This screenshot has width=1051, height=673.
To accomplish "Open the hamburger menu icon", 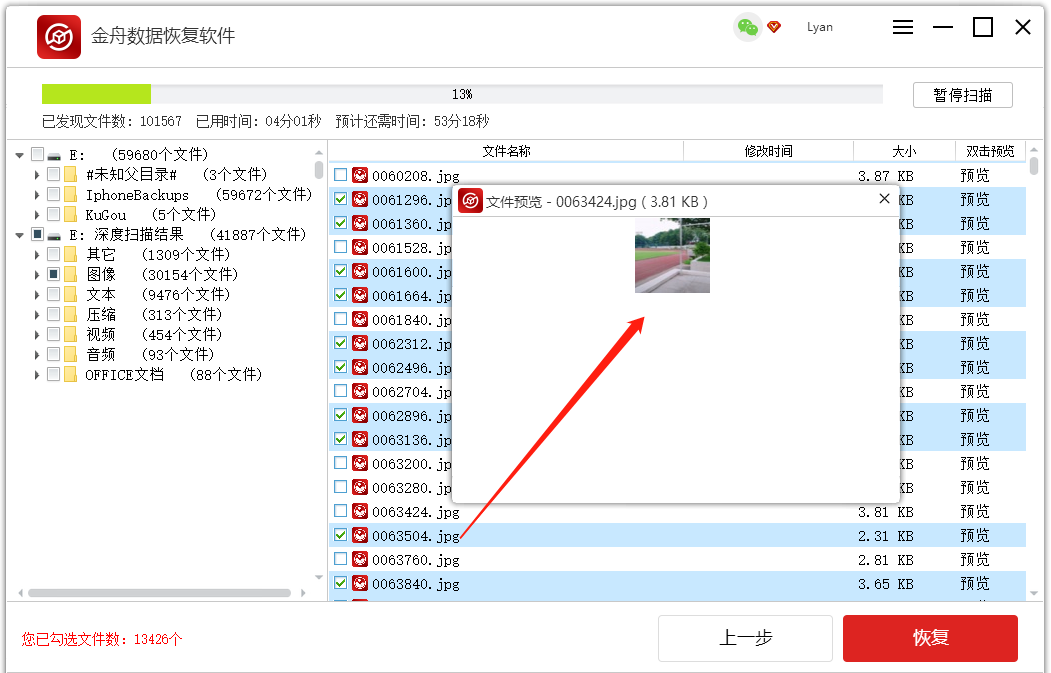I will (903, 27).
